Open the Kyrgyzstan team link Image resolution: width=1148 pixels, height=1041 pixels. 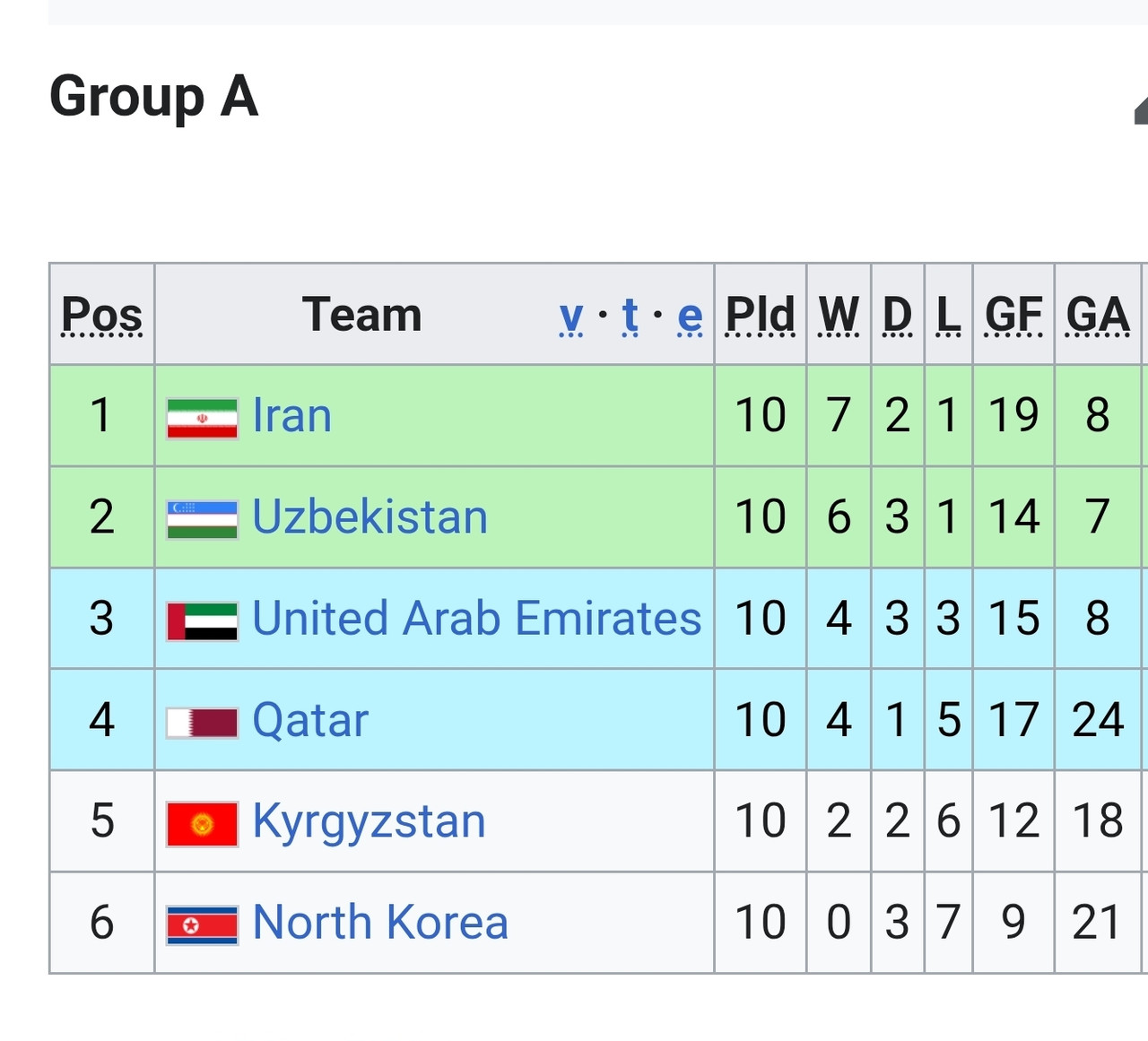click(370, 822)
